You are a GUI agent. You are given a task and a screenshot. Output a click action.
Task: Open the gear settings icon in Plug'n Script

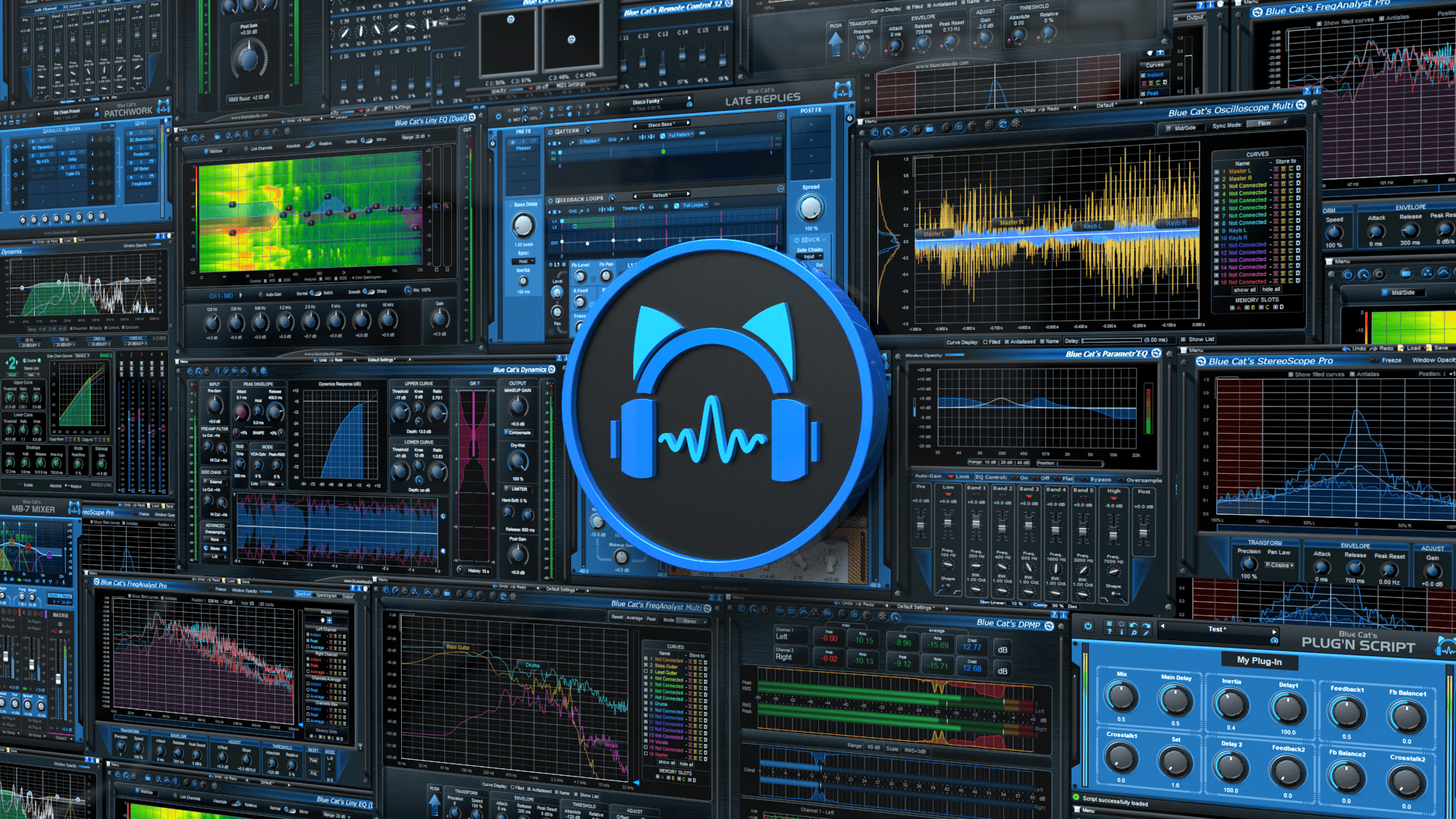click(x=1122, y=623)
